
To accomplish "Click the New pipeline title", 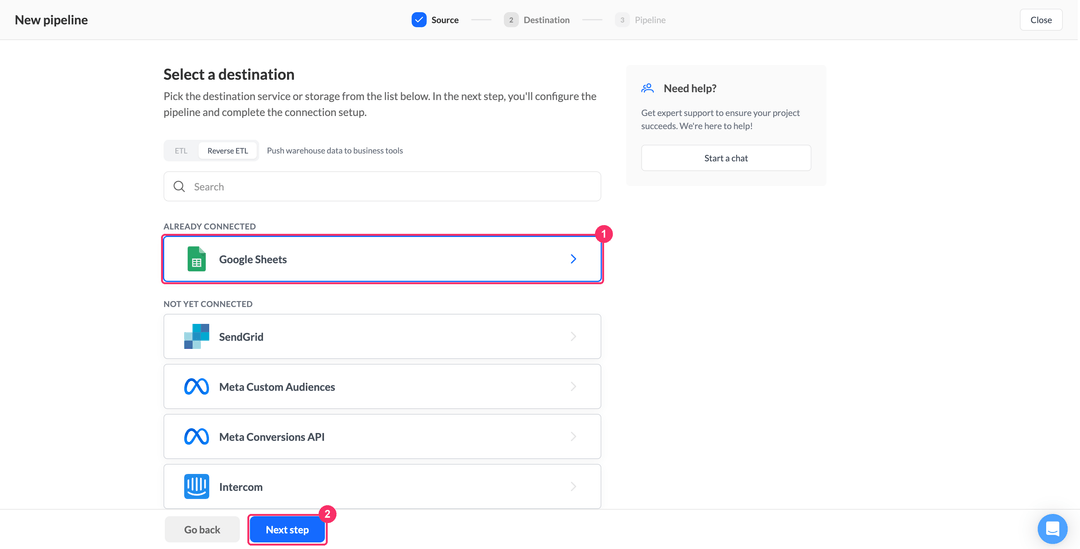I will coord(51,20).
